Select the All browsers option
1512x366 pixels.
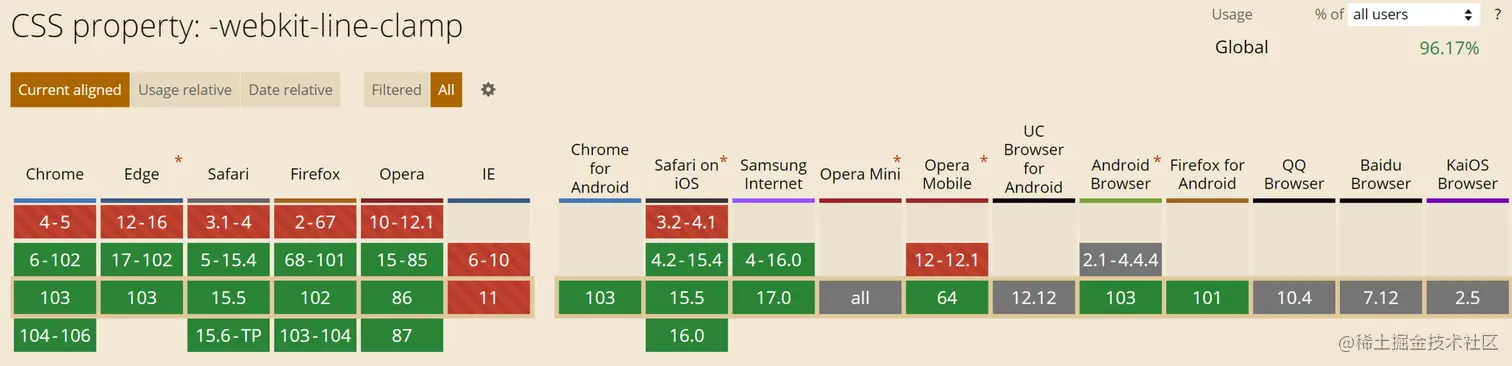[446, 89]
